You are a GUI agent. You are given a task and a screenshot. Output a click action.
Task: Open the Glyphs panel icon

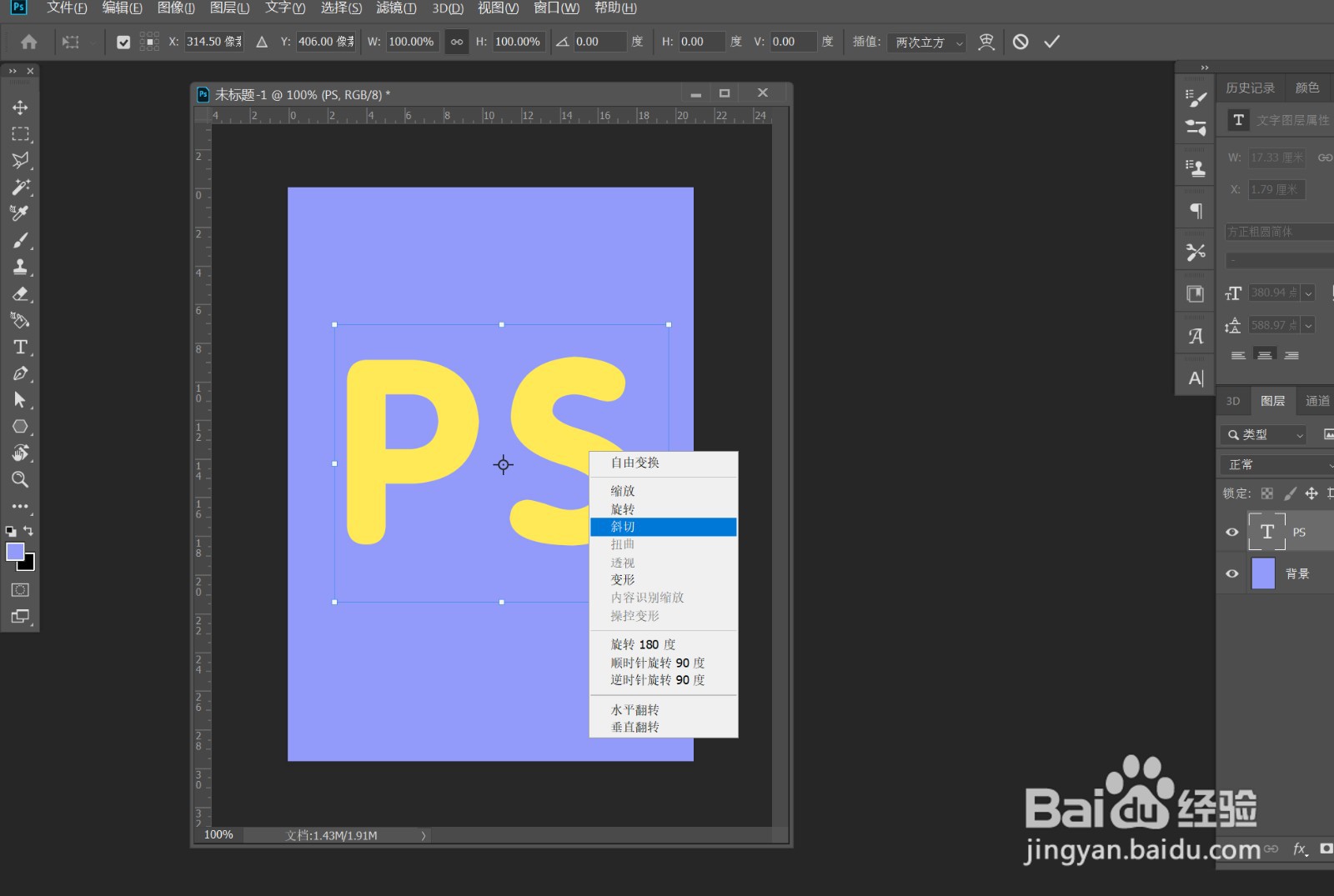(x=1196, y=336)
